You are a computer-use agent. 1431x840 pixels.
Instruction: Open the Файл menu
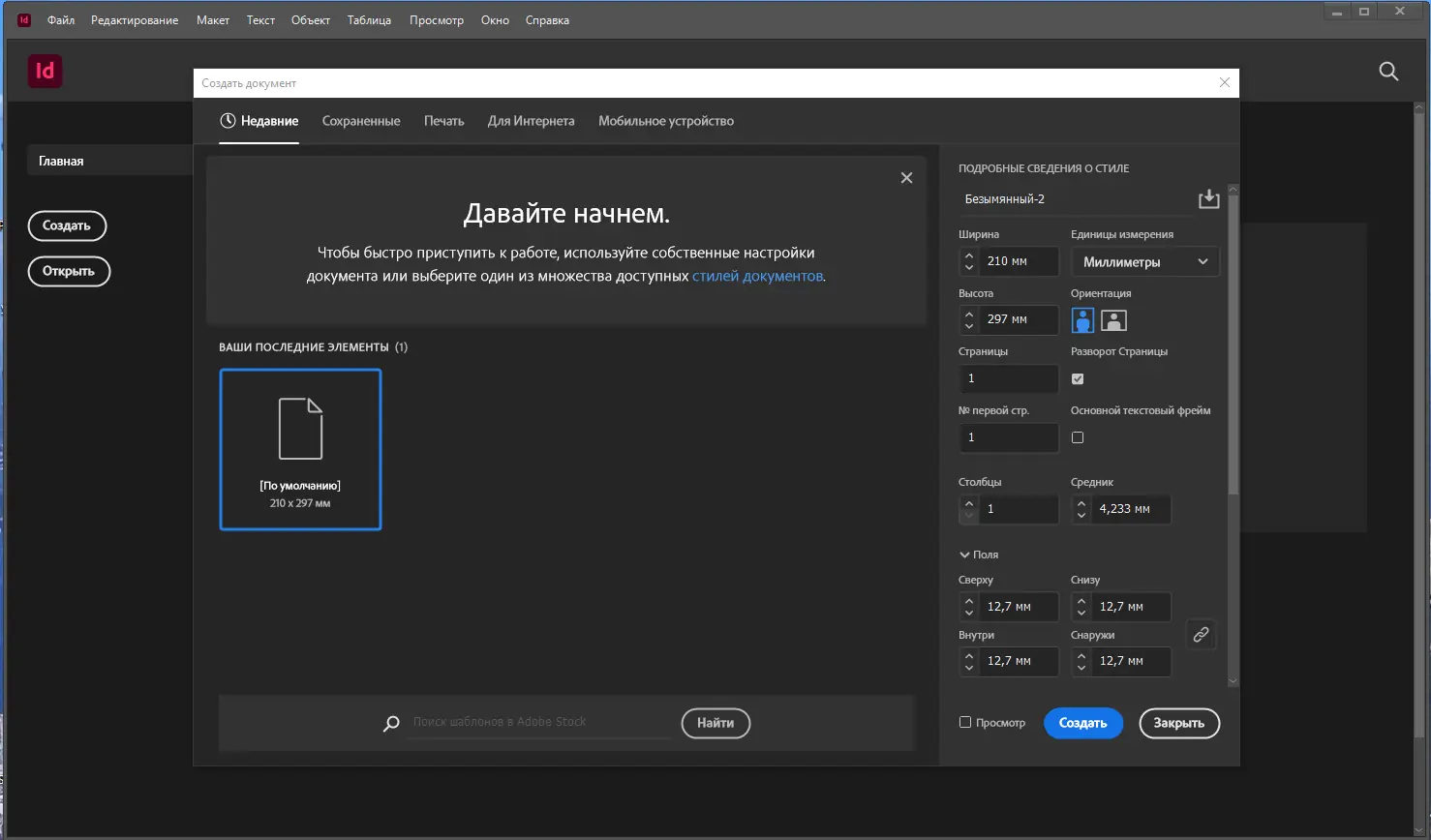[61, 20]
